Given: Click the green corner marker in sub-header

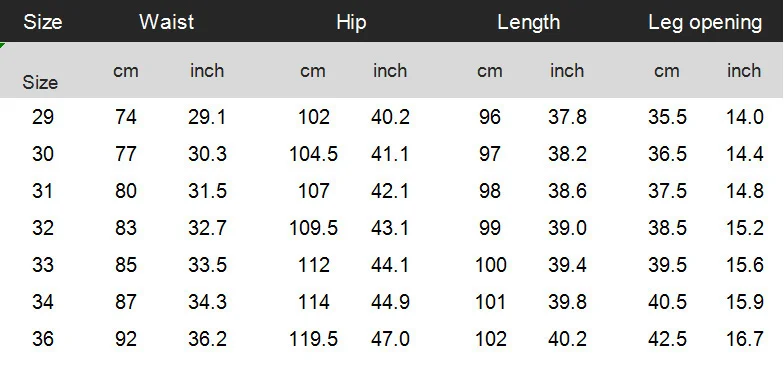Looking at the screenshot, I should [x=2, y=46].
